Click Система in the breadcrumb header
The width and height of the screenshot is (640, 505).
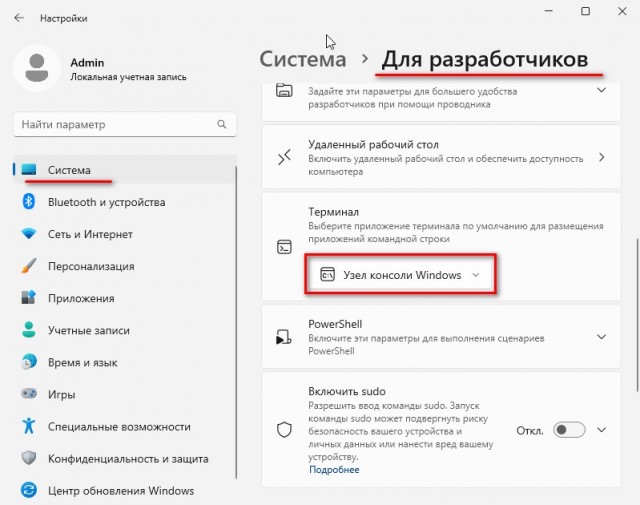click(303, 59)
